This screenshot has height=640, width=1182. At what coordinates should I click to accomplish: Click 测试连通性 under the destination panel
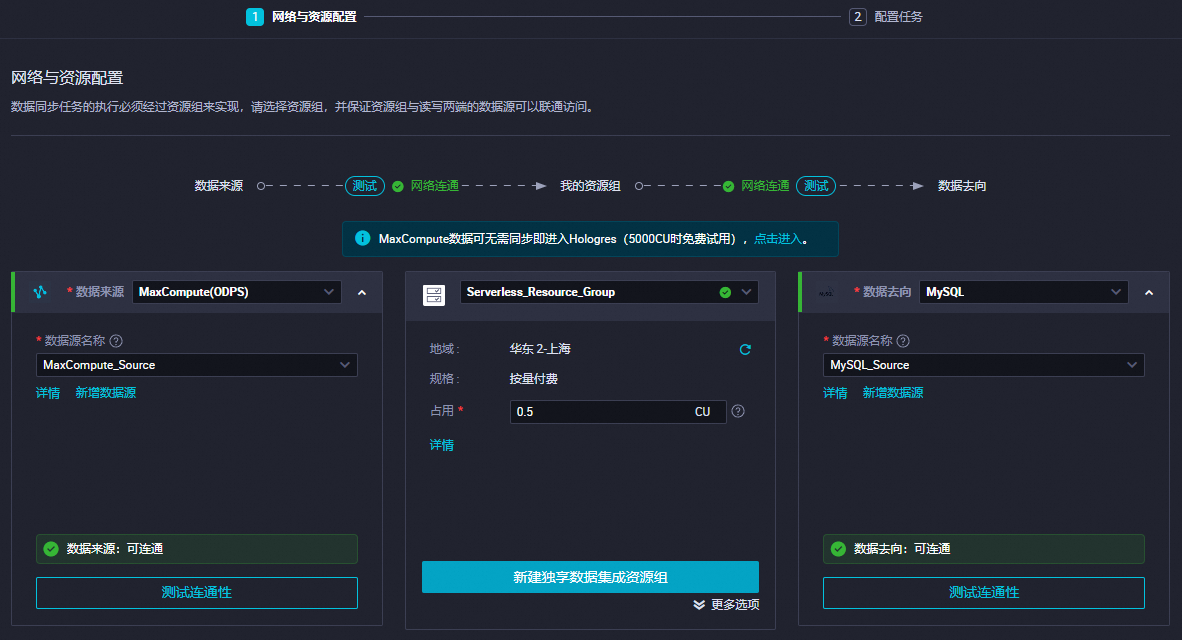[984, 593]
